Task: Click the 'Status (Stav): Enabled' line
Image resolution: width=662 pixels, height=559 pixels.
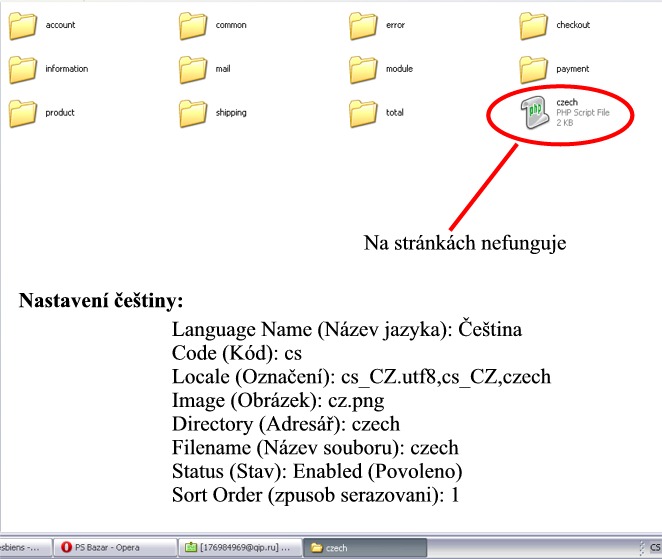Action: tap(317, 472)
